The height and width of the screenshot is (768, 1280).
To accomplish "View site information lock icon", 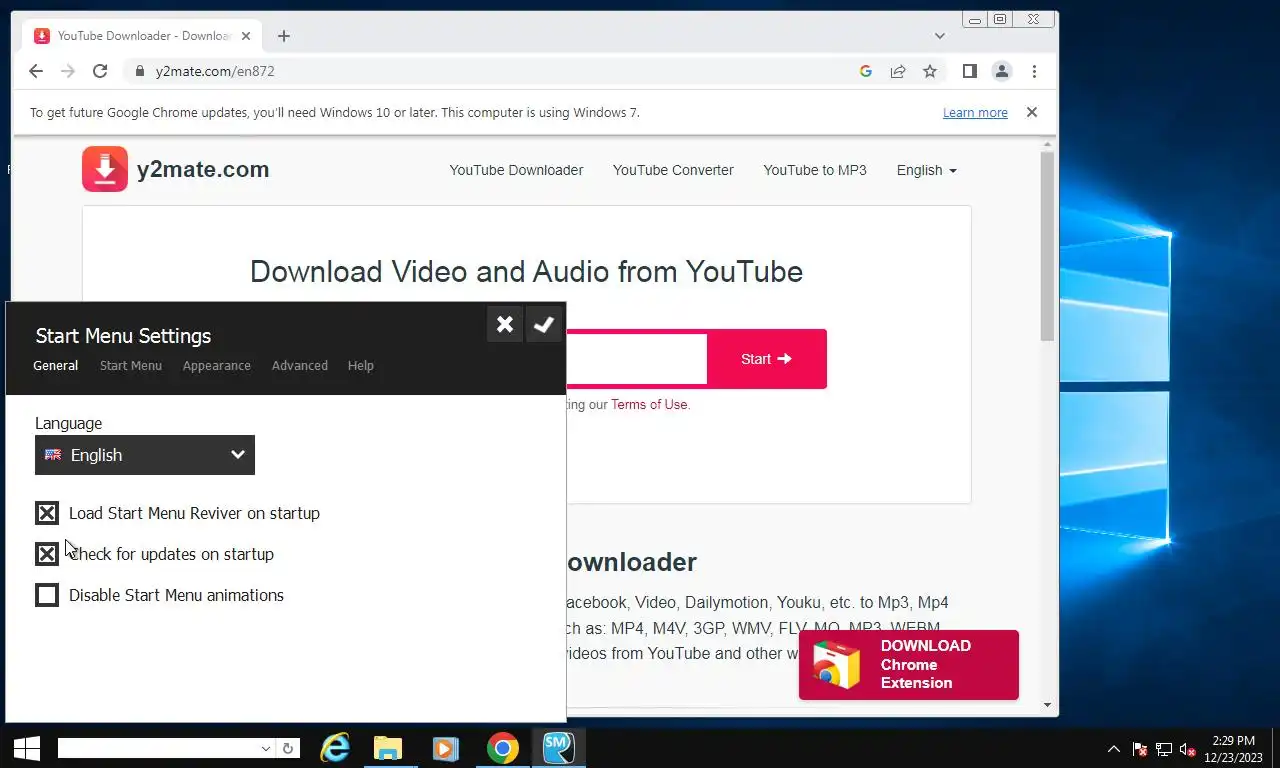I will click(x=140, y=71).
